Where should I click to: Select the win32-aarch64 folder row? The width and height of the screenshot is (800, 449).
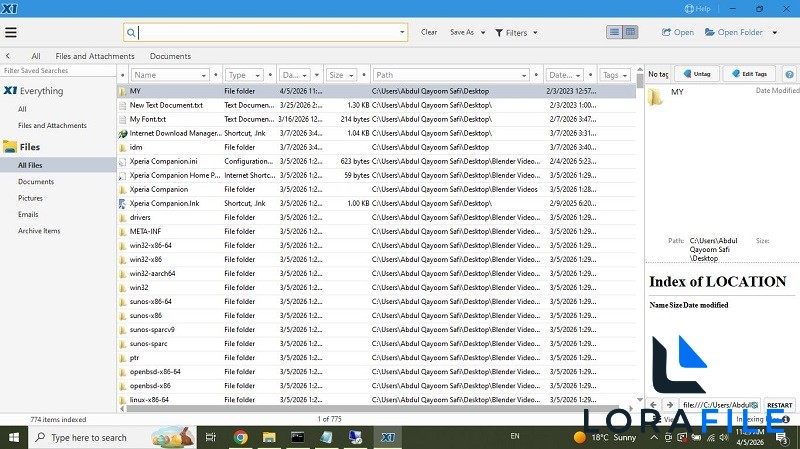377,273
